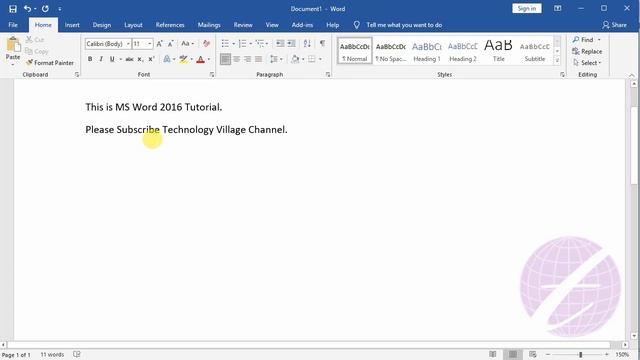Open the Add-ins tab
Image resolution: width=640 pixels, height=360 pixels.
click(302, 25)
